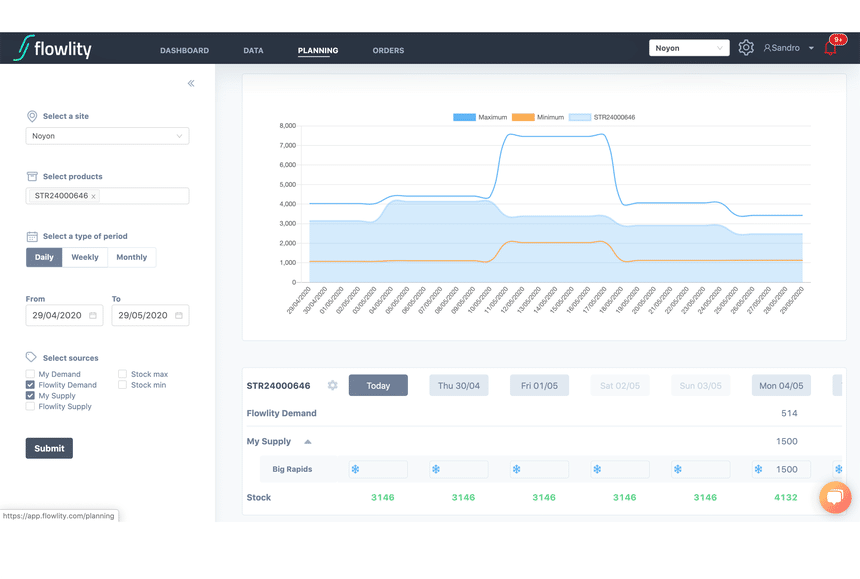This screenshot has width=860, height=579.
Task: Open calendar icon in From date field
Action: click(x=93, y=315)
